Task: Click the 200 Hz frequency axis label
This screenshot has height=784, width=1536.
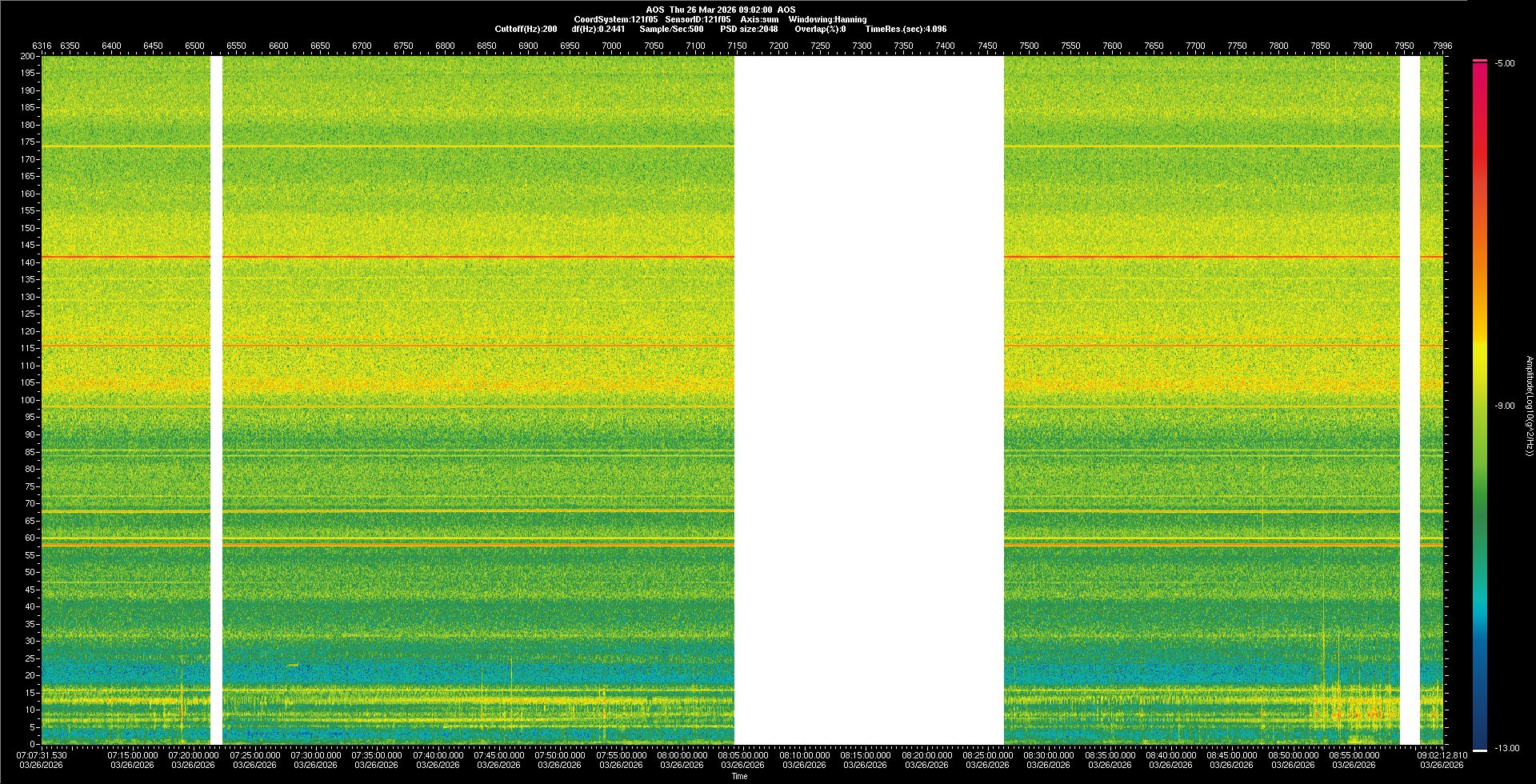Action: [x=28, y=57]
